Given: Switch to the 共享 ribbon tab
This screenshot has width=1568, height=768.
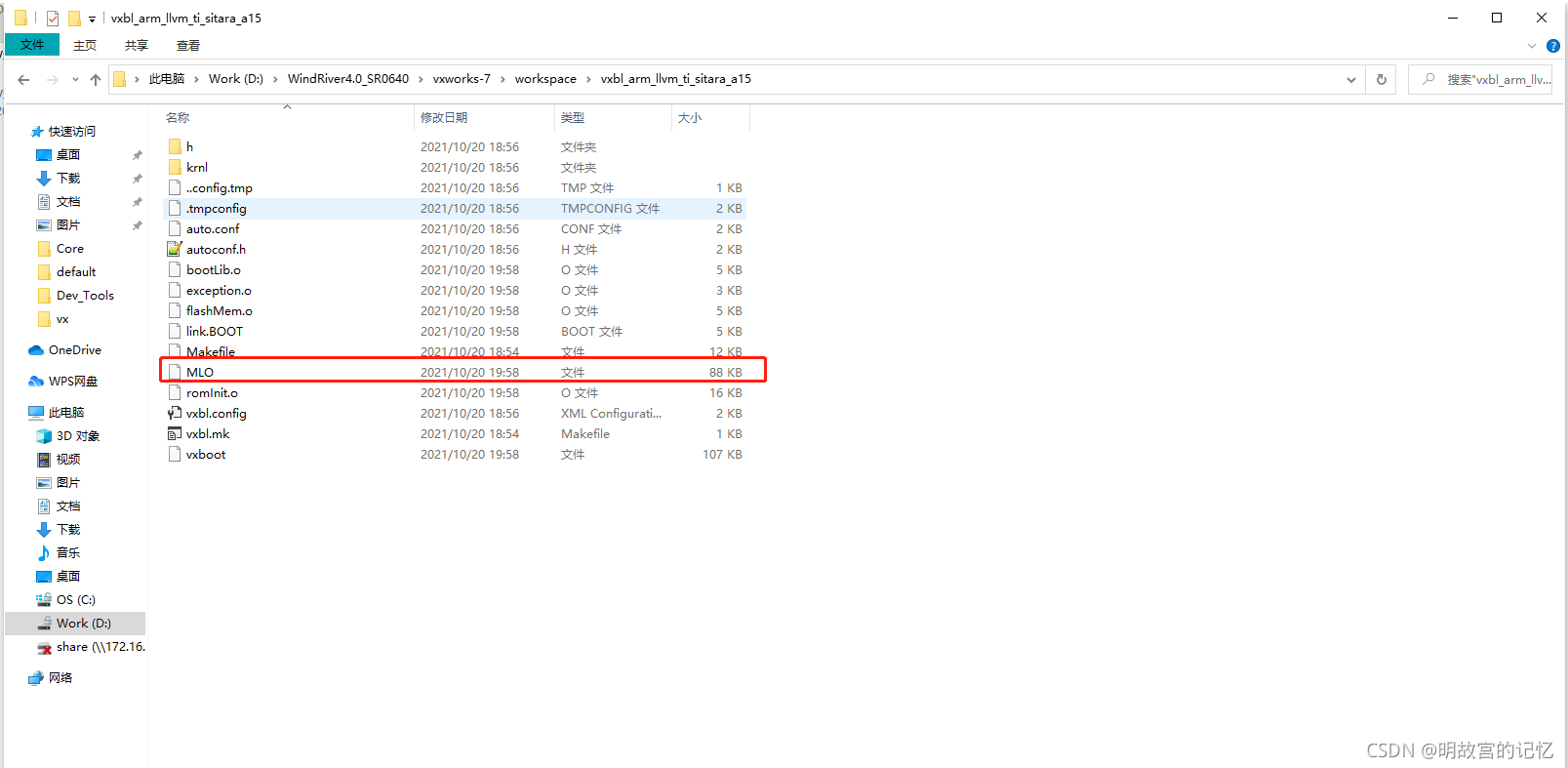Looking at the screenshot, I should pos(137,46).
